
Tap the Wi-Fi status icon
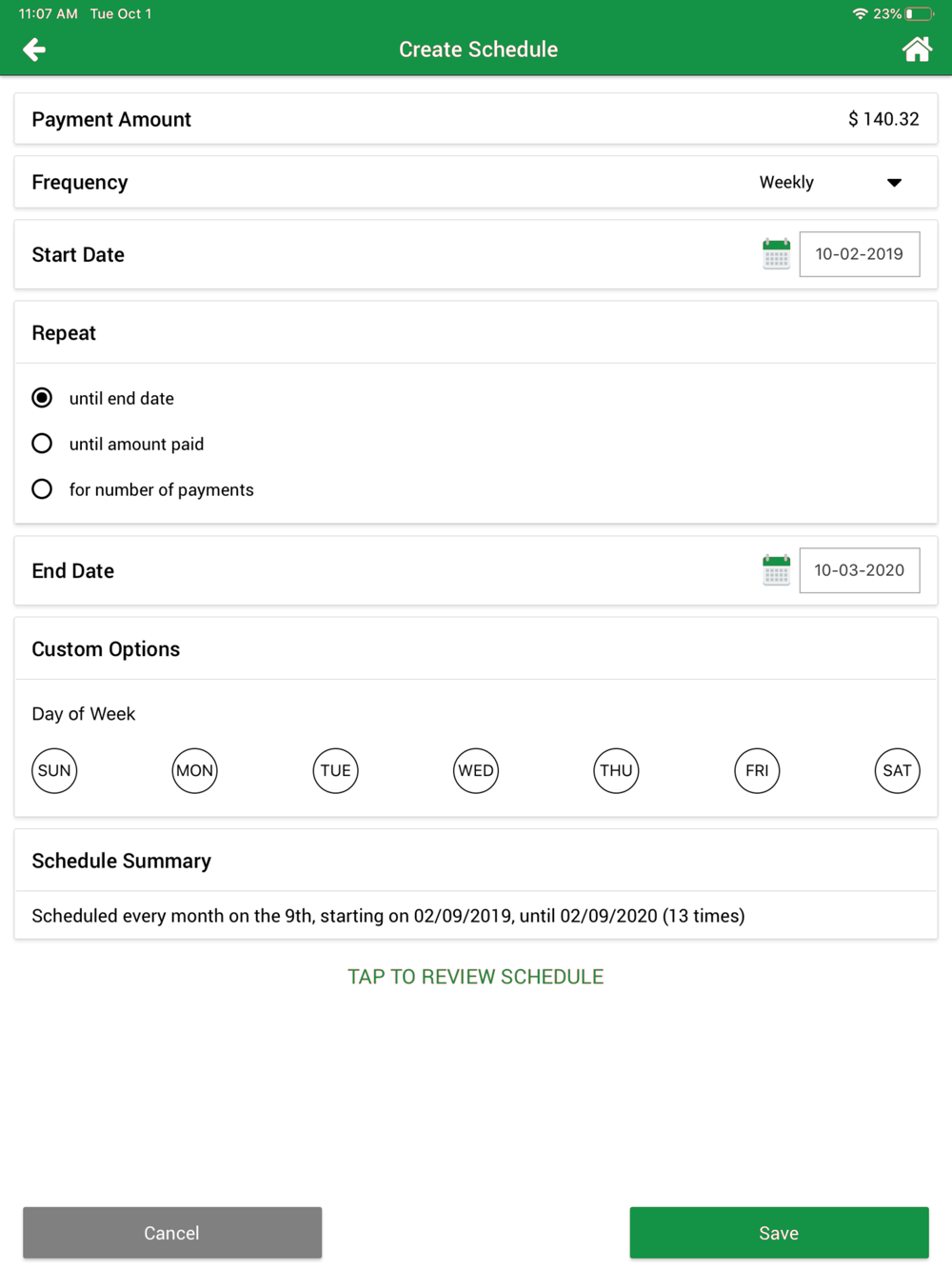point(861,14)
